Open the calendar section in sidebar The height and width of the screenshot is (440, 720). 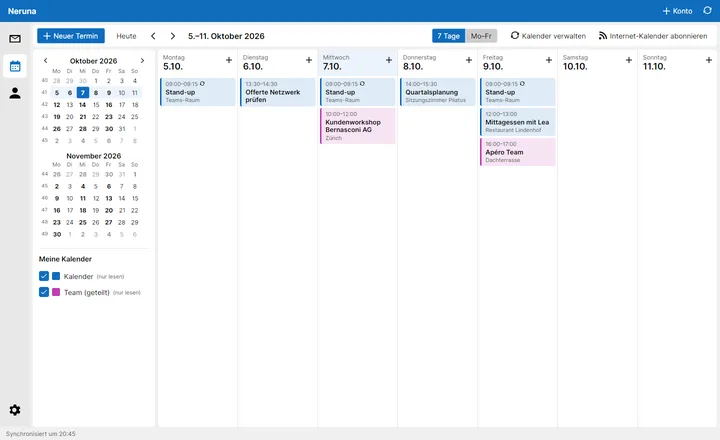(x=15, y=67)
